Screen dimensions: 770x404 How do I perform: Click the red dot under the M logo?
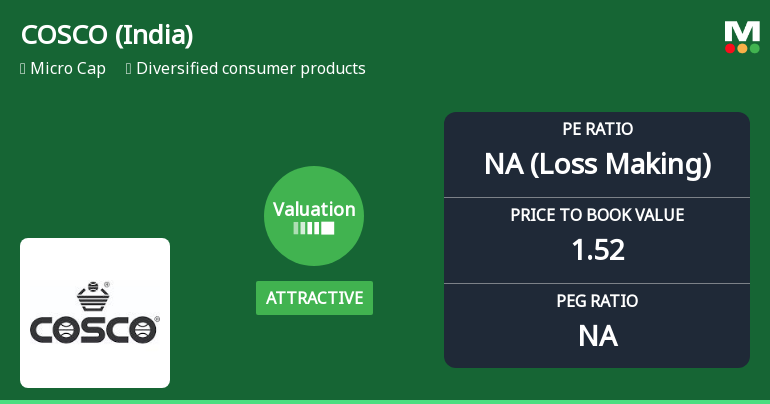coord(730,48)
